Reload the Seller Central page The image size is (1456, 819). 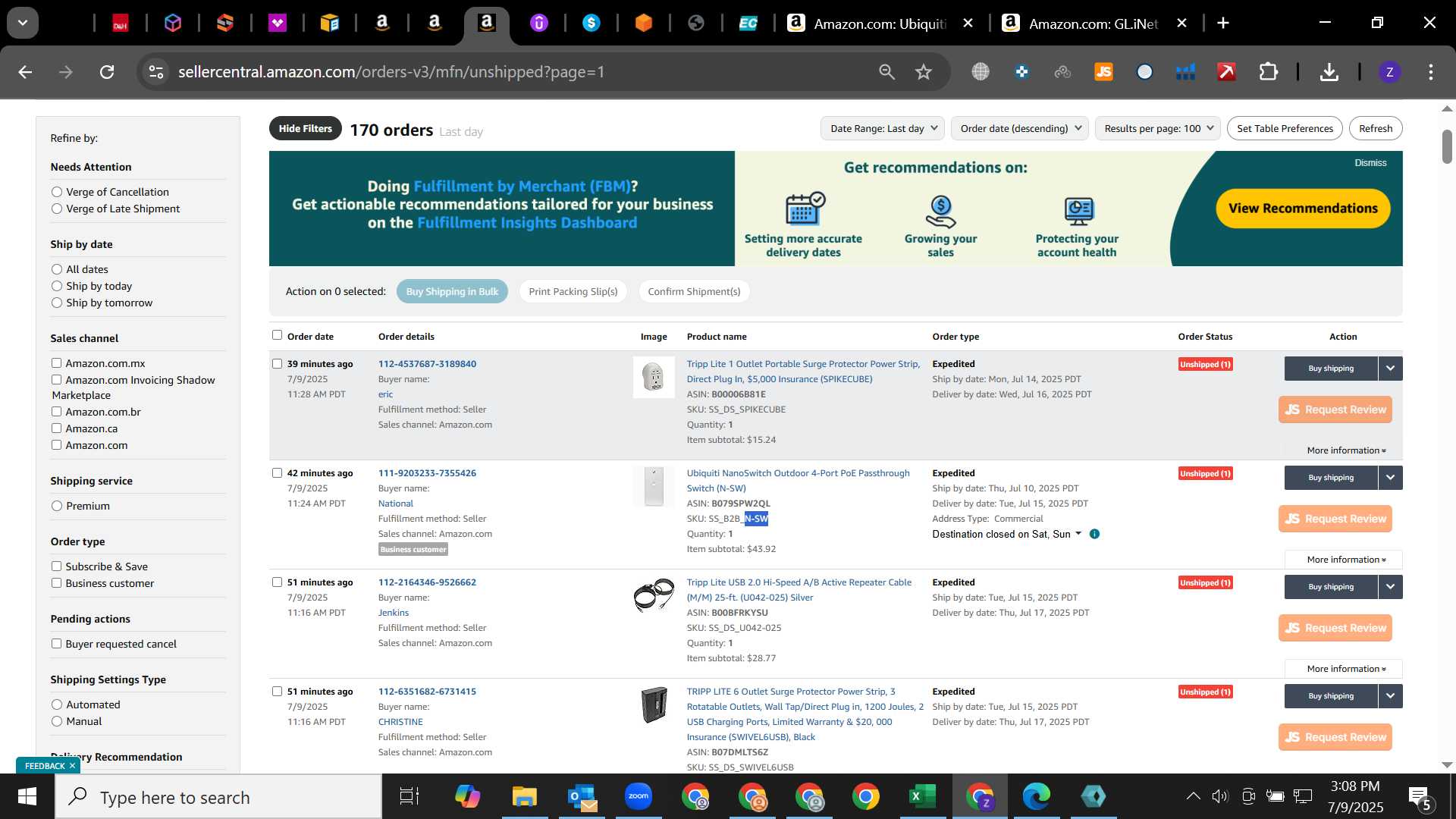pyautogui.click(x=107, y=72)
